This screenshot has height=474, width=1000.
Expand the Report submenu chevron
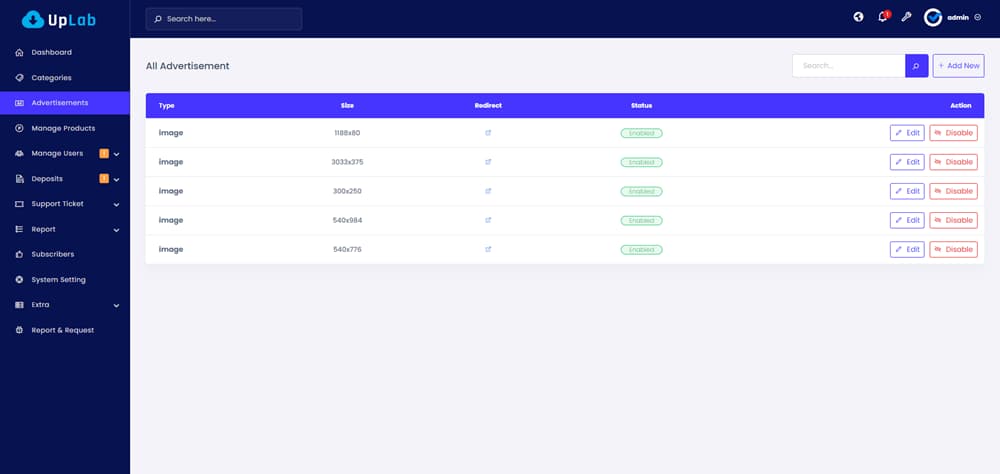[117, 230]
